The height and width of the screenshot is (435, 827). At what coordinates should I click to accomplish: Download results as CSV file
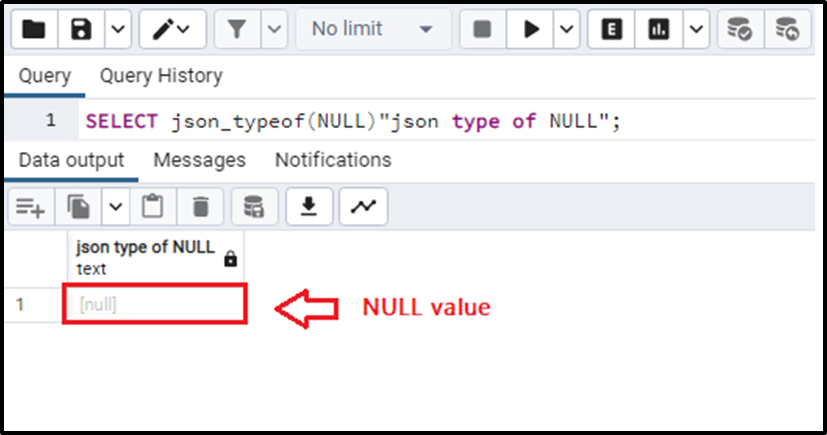click(x=309, y=207)
